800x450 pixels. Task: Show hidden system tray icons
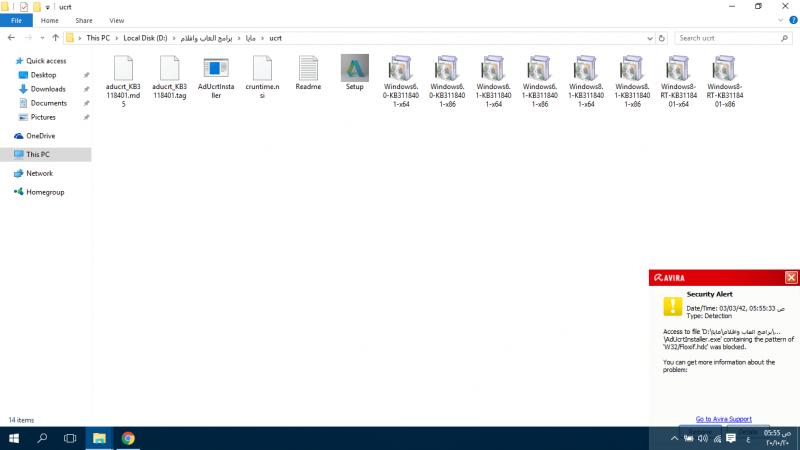[x=674, y=438]
